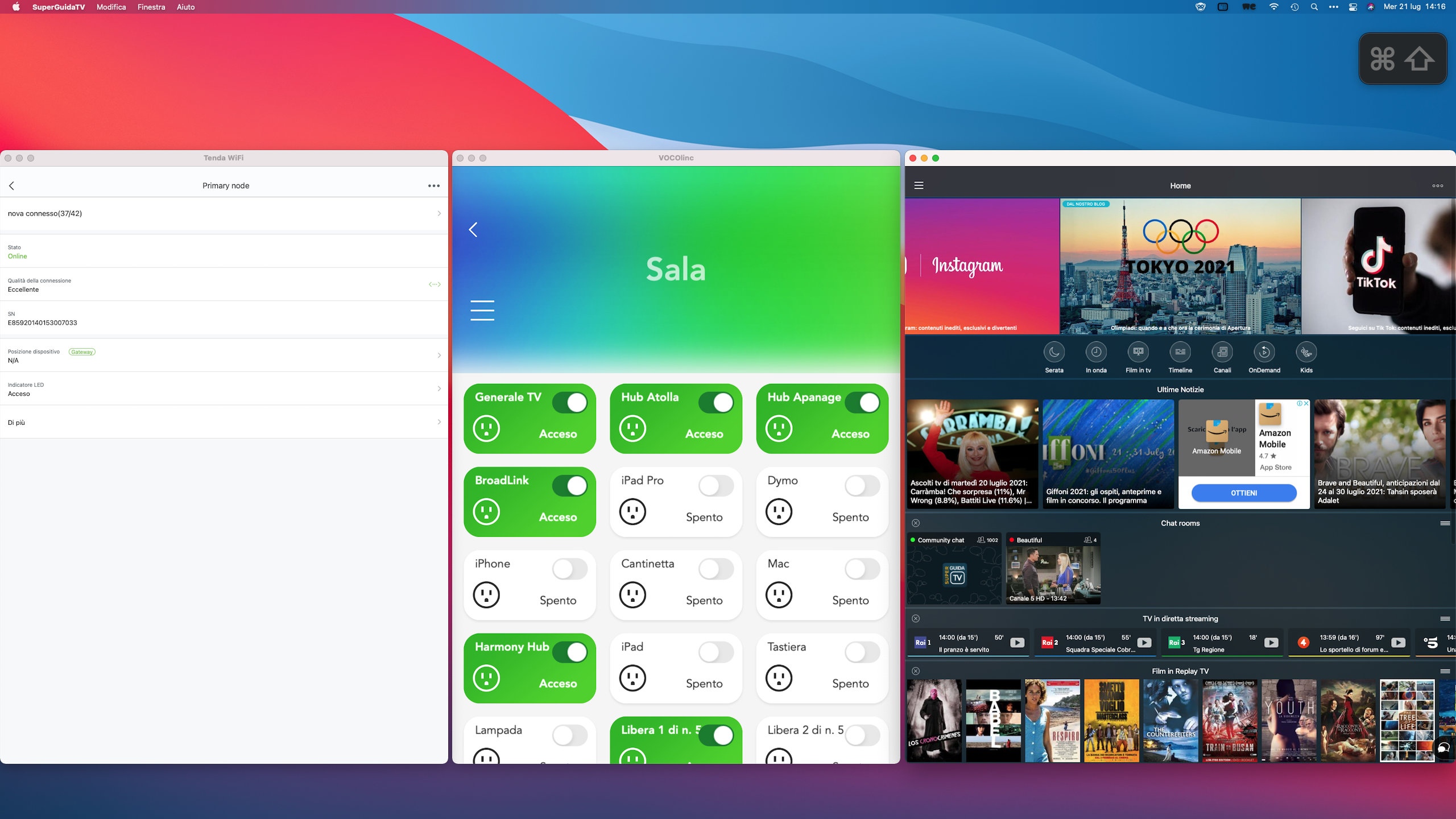Play Rai 3 live stream

click(1271, 643)
